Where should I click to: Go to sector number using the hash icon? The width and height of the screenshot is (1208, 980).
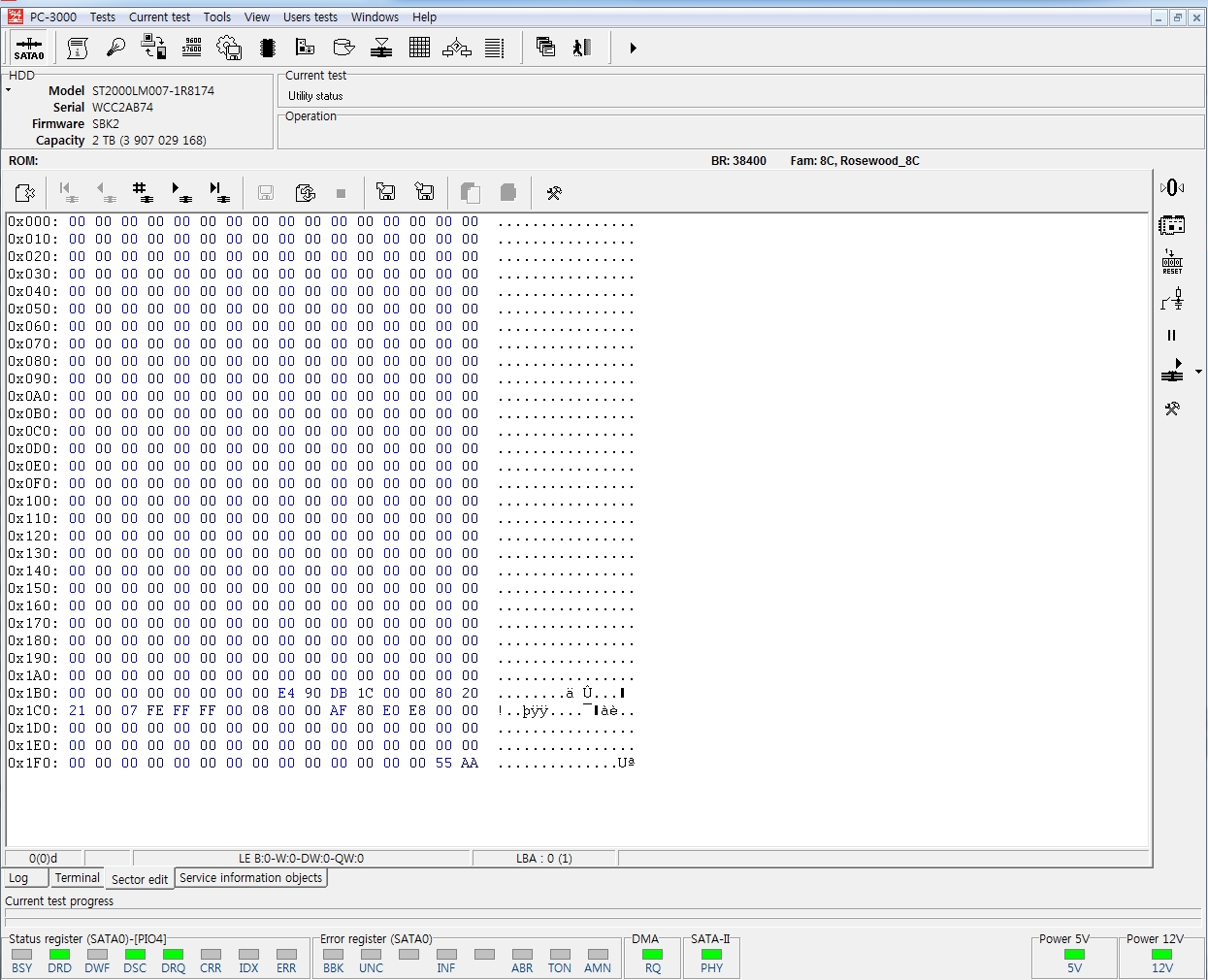click(143, 192)
